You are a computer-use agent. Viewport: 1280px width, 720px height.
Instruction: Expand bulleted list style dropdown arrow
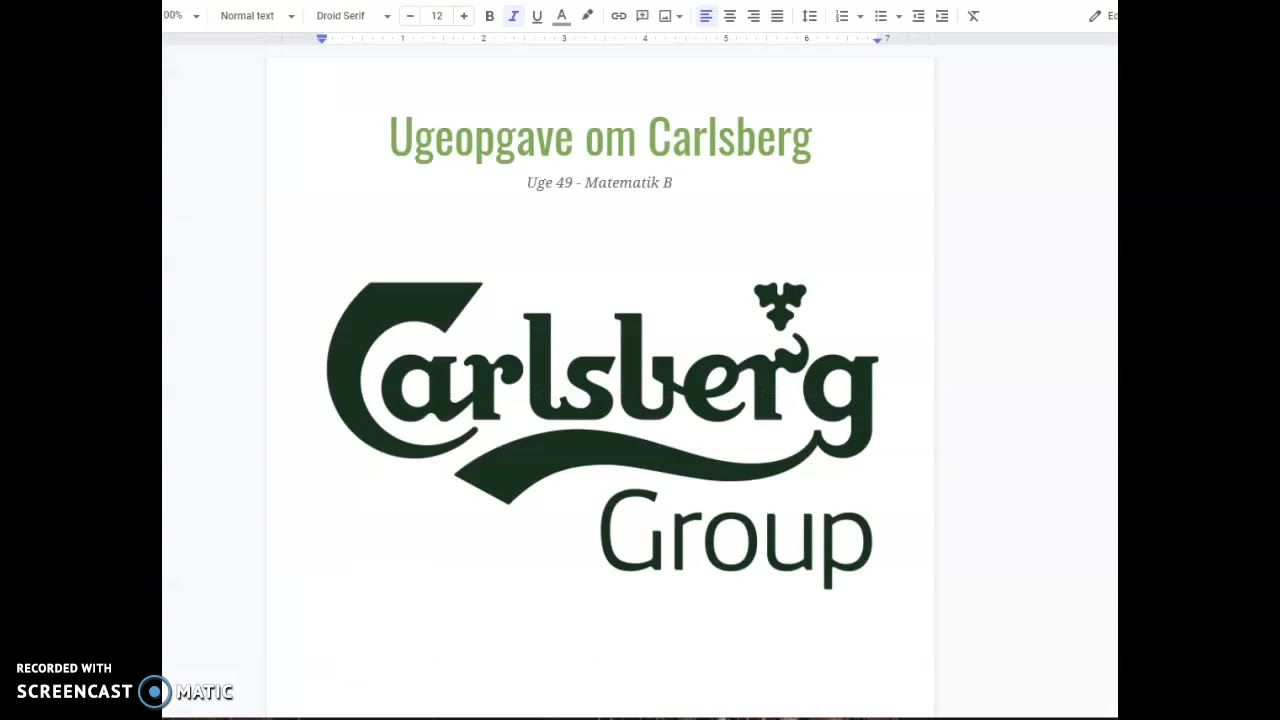899,16
